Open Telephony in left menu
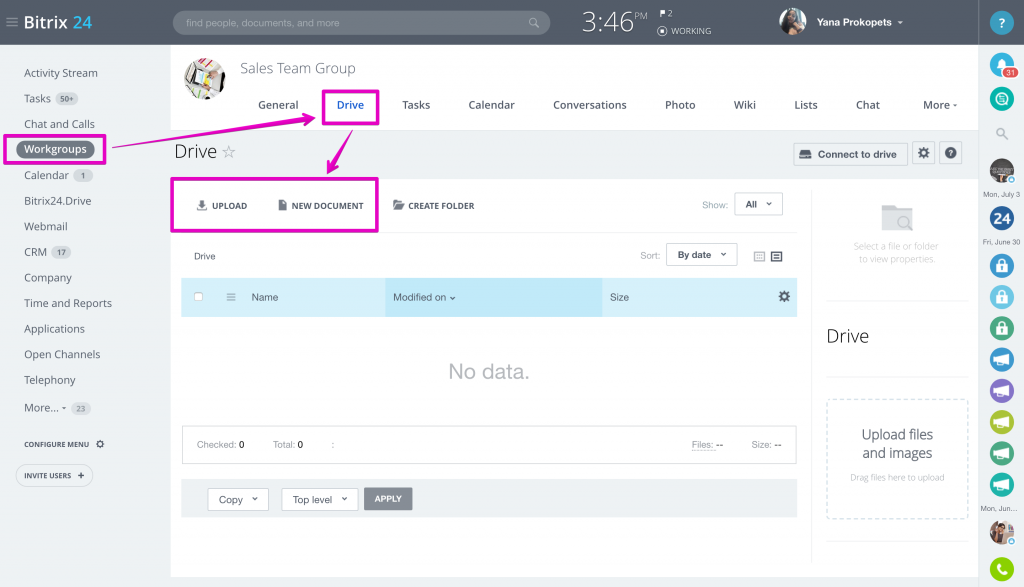 tap(50, 380)
